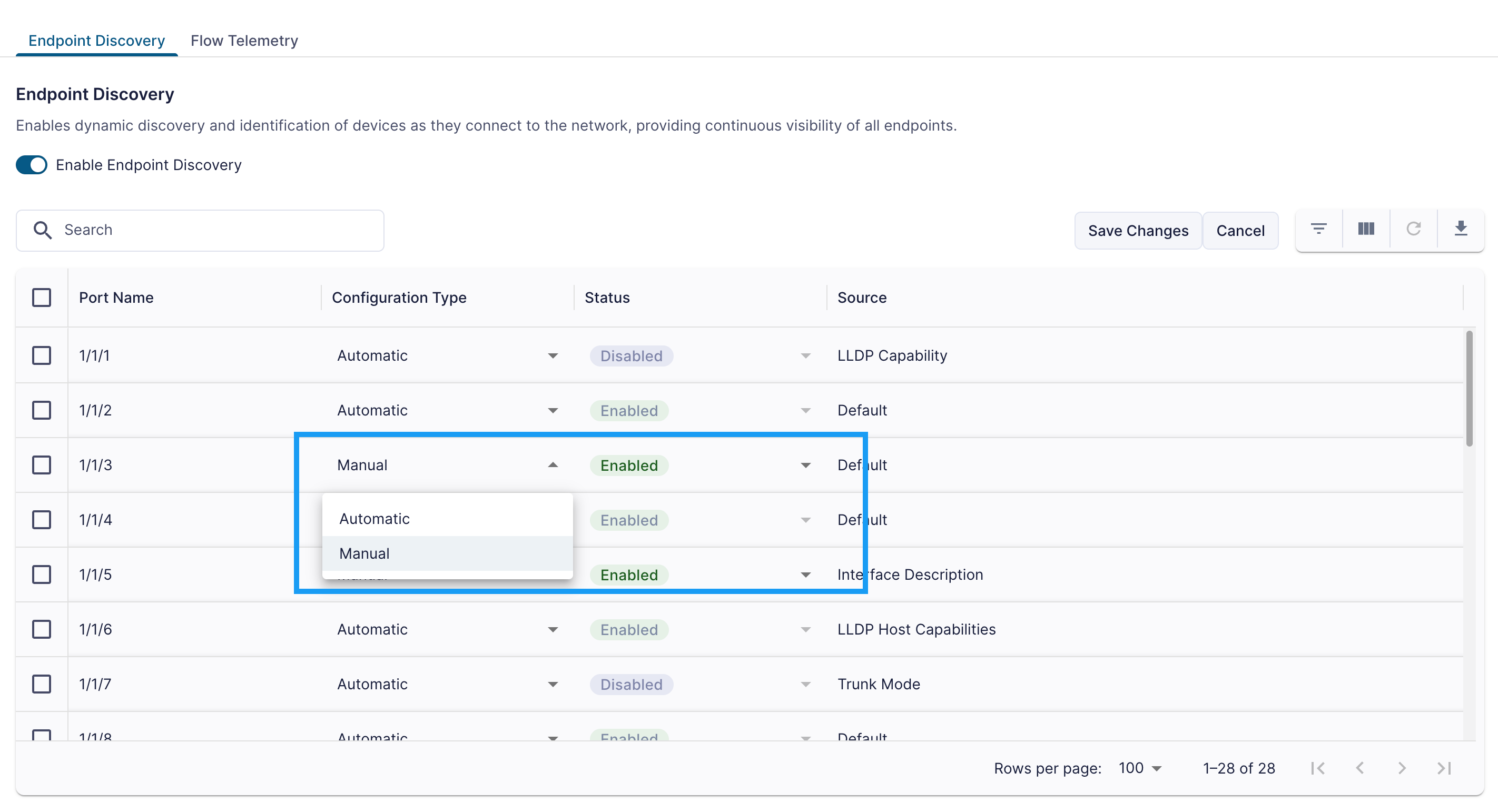The image size is (1498, 812).
Task: Check the box for port 1/1/2
Action: click(41, 410)
